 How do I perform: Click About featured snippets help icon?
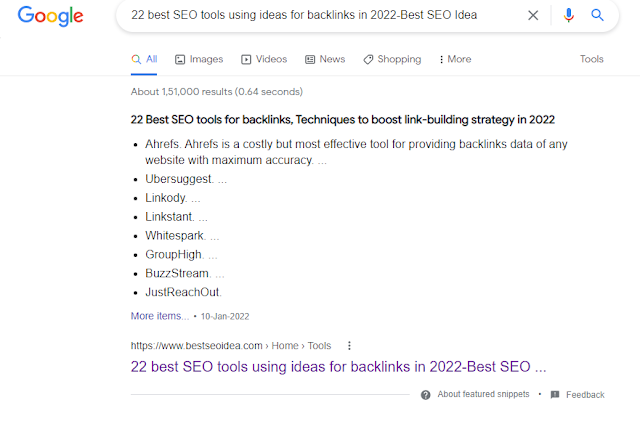coord(425,395)
